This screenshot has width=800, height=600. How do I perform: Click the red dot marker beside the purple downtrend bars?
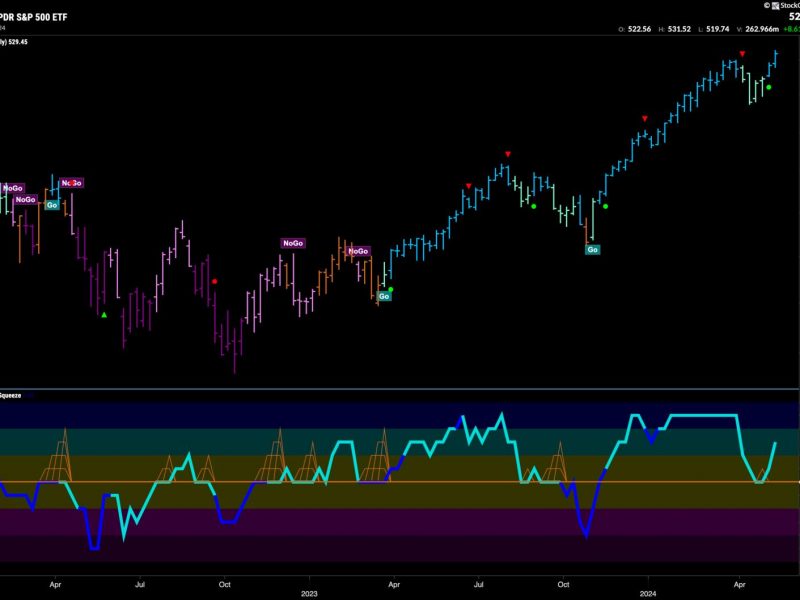click(x=214, y=281)
